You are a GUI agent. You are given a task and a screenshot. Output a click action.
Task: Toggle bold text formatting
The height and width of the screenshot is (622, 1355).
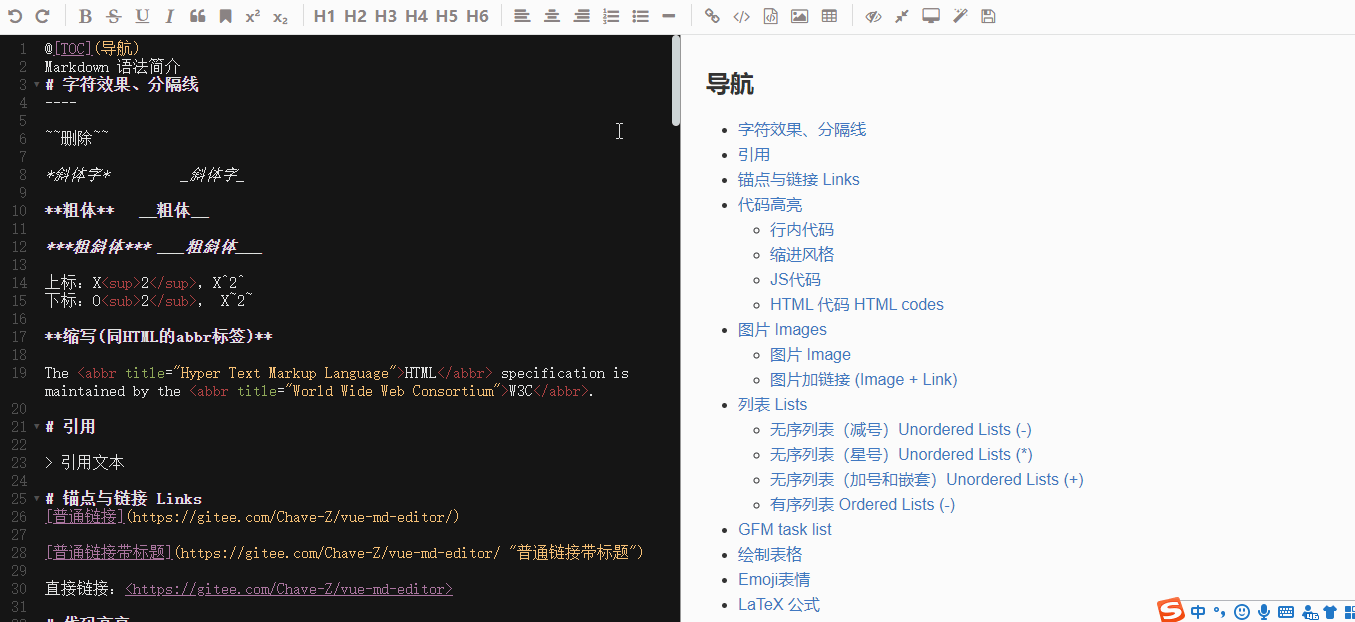point(85,15)
